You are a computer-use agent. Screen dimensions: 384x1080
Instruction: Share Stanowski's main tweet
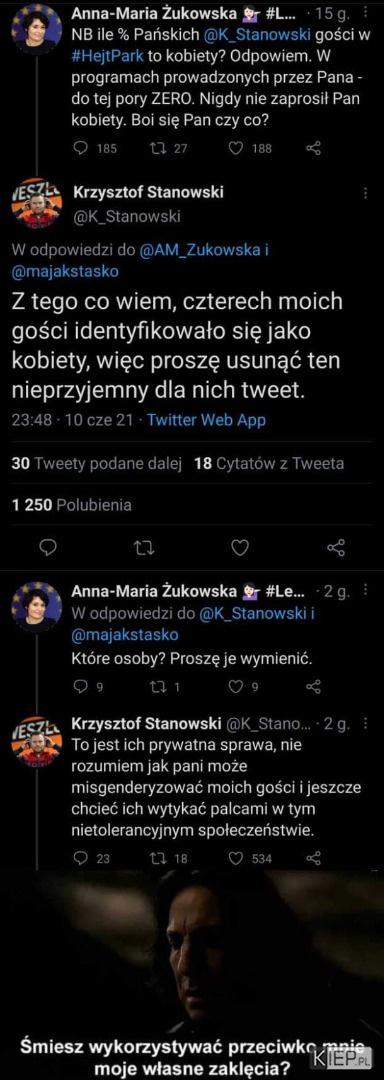click(336, 548)
